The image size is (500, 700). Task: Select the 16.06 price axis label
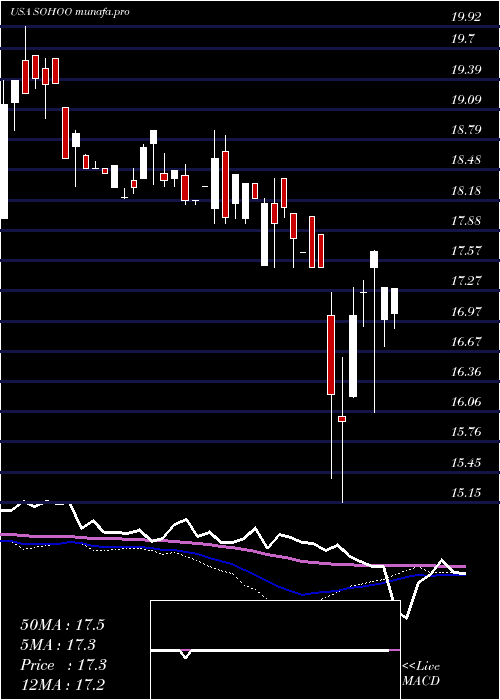coord(466,402)
